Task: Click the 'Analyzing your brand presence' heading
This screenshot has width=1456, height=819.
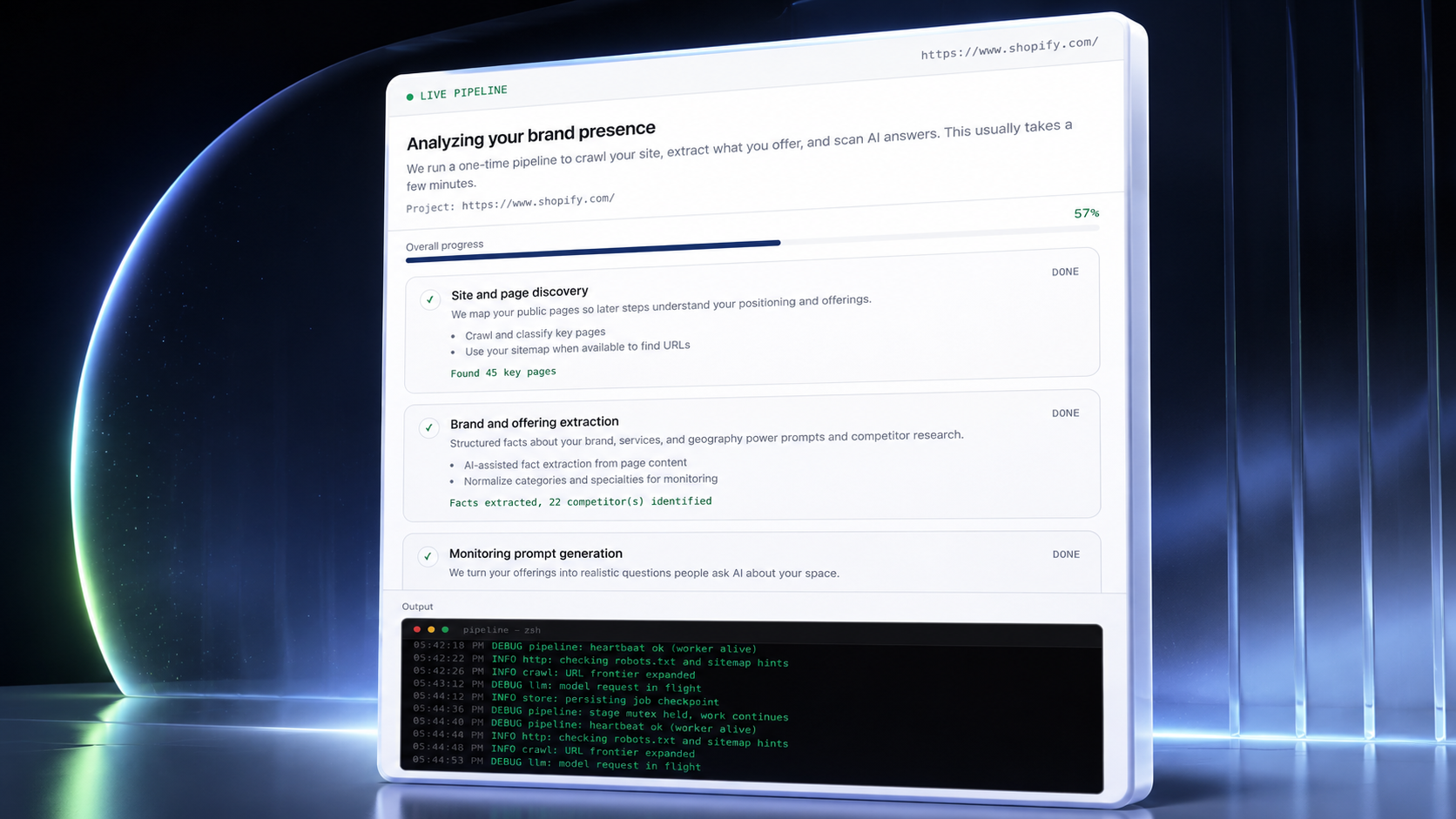Action: (x=530, y=135)
